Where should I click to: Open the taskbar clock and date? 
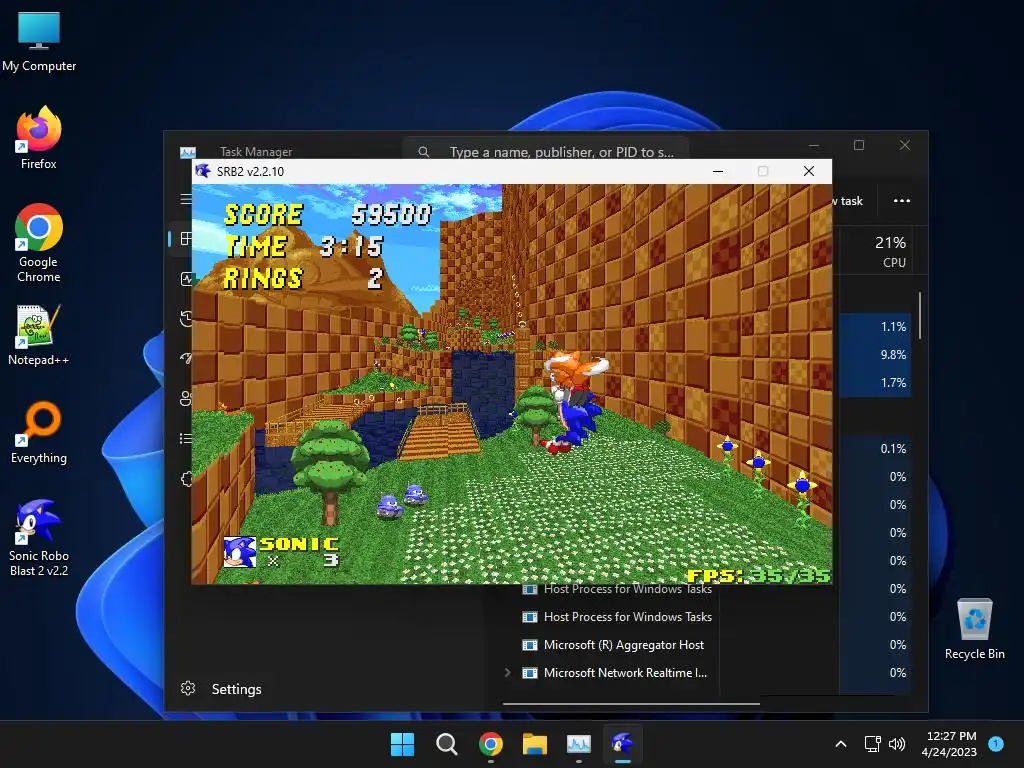pos(950,744)
